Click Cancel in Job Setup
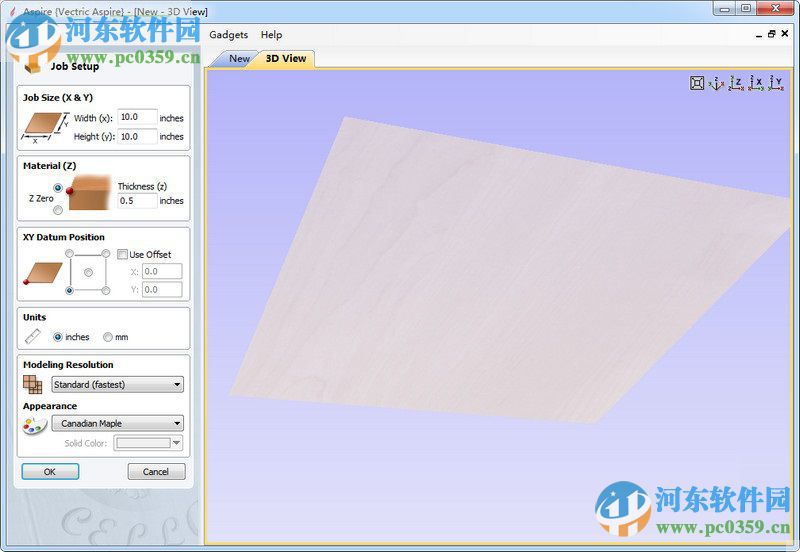The height and width of the screenshot is (552, 800). pos(156,471)
